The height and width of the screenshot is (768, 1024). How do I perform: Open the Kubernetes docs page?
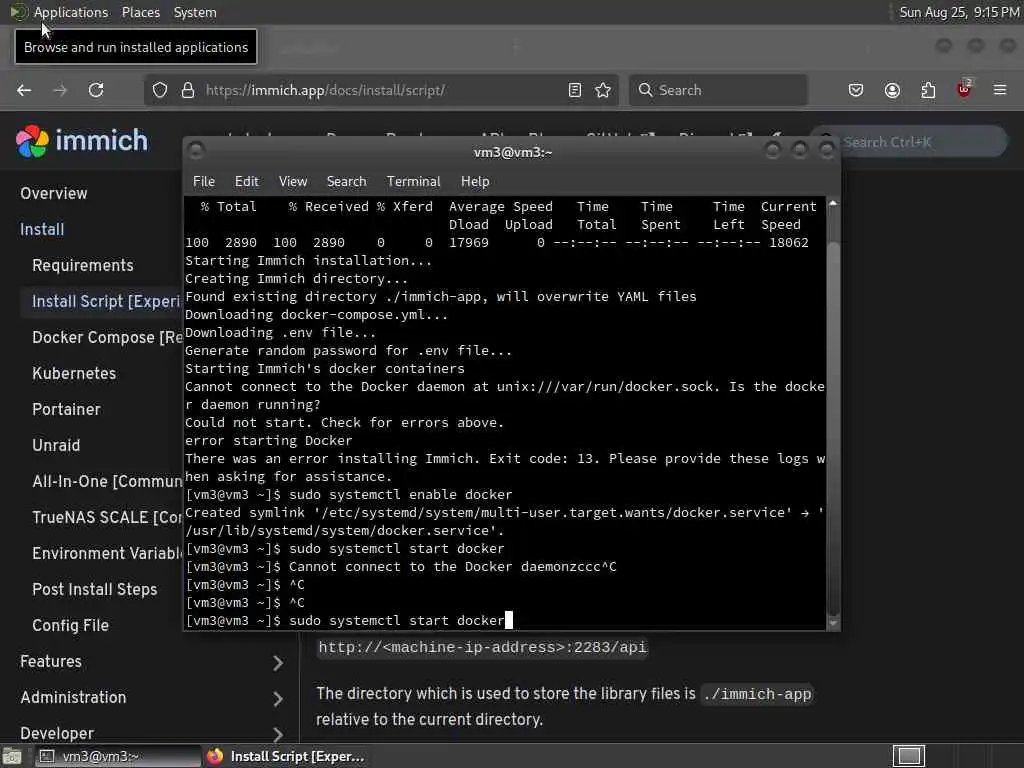point(74,373)
